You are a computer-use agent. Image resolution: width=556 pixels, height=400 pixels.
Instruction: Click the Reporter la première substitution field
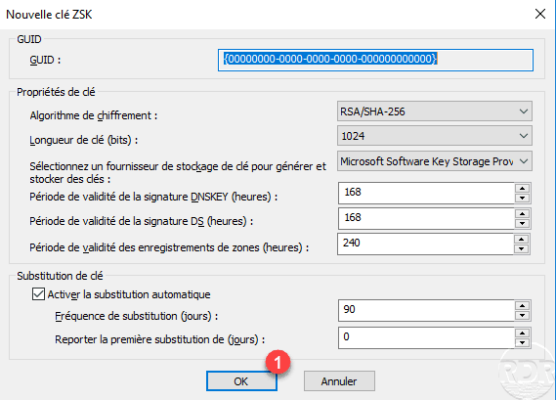426,338
